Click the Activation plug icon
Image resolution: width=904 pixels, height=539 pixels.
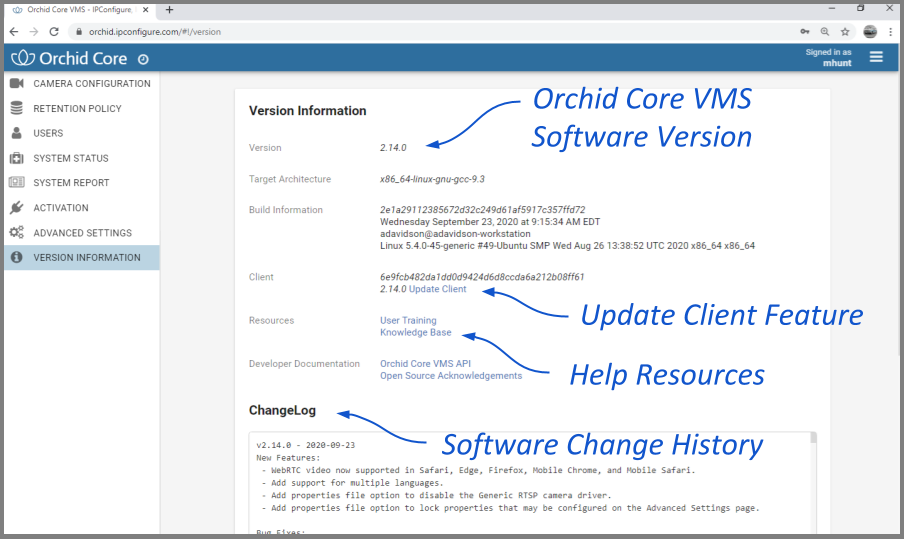point(17,208)
